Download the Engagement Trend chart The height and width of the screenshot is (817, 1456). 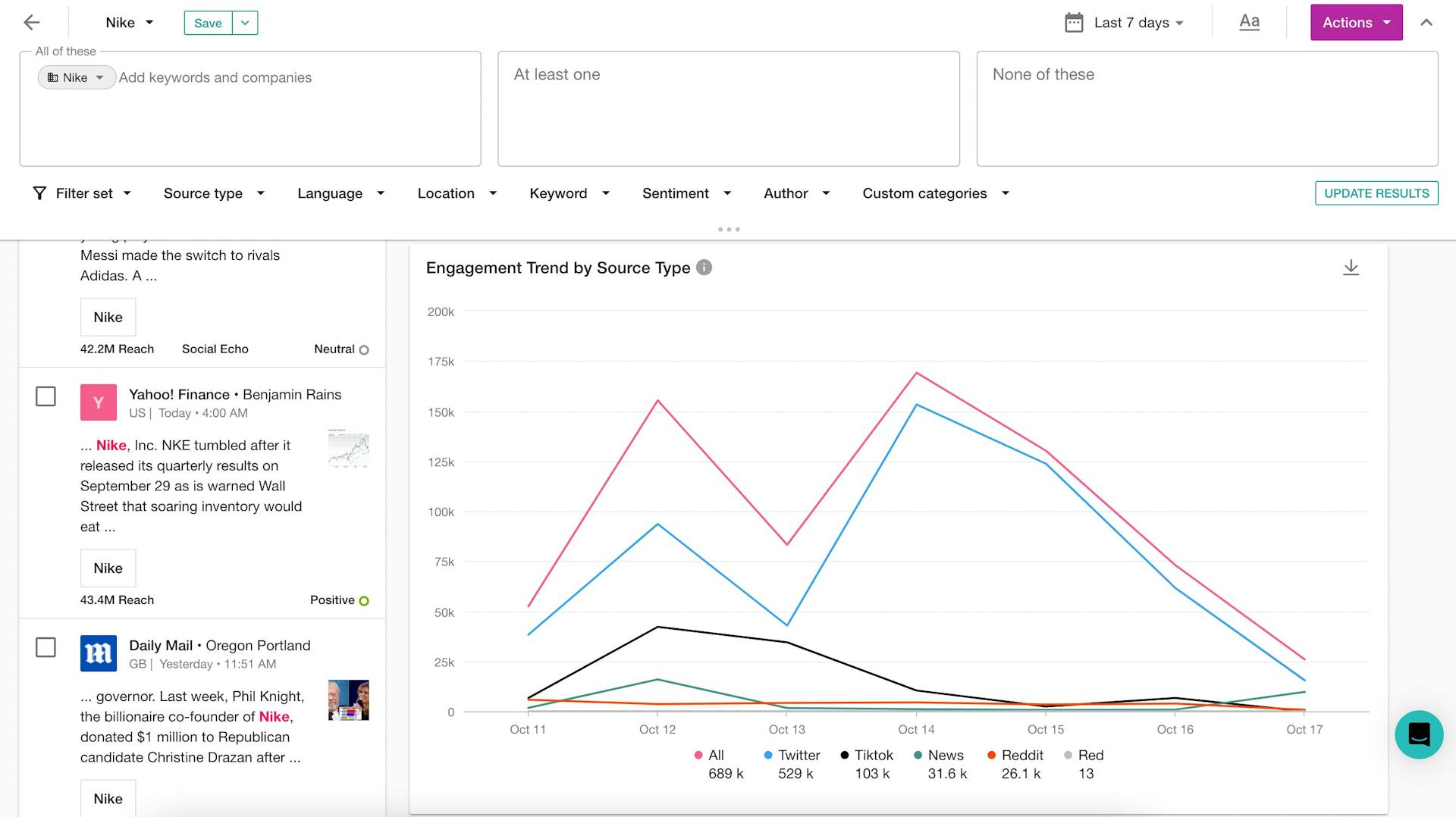pos(1351,268)
